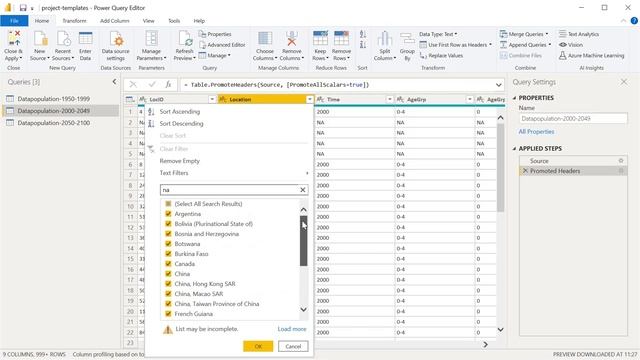Switch to the View tab

[149, 21]
